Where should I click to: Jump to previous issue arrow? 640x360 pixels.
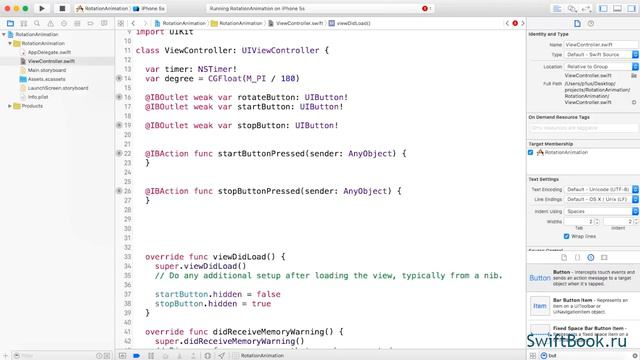pos(507,23)
